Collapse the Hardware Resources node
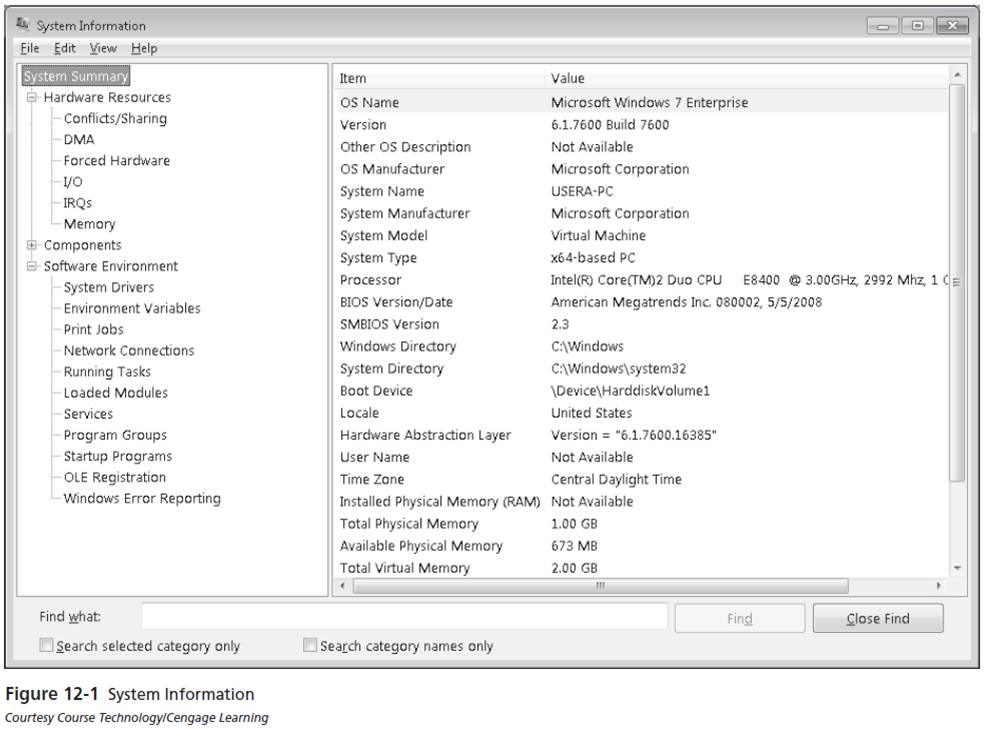 click(31, 97)
